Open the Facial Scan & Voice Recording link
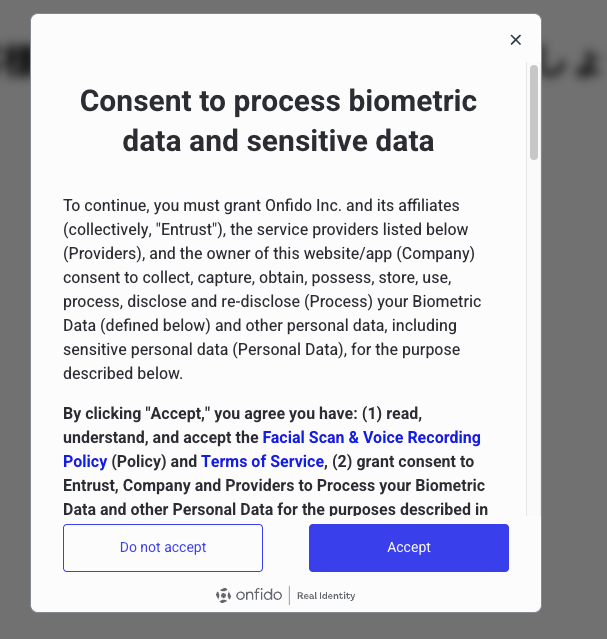The width and height of the screenshot is (607, 639). point(371,437)
